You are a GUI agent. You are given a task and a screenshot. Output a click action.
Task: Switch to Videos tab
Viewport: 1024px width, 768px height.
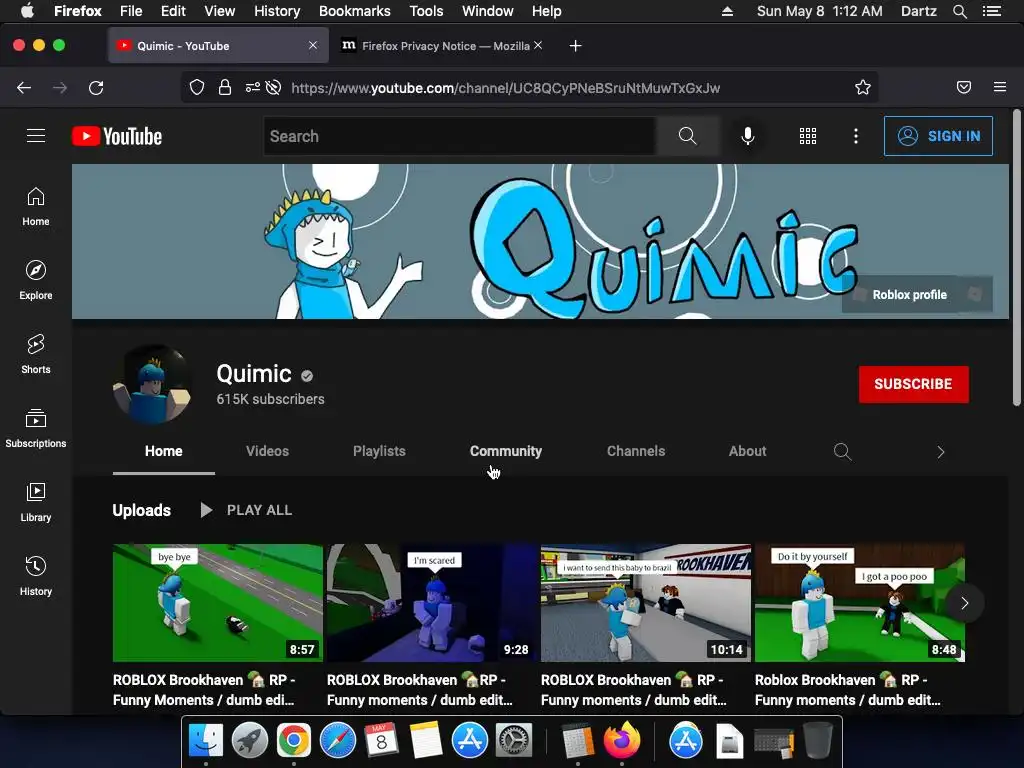[267, 451]
